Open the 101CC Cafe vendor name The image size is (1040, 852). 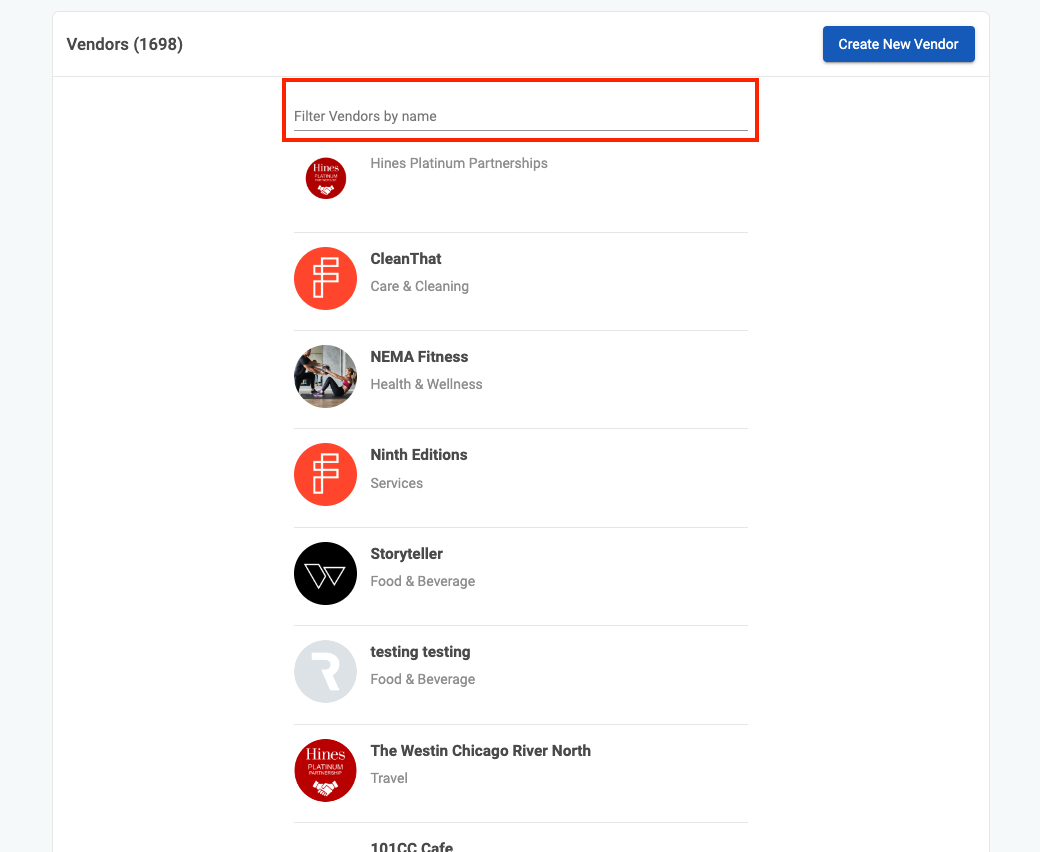click(x=411, y=846)
